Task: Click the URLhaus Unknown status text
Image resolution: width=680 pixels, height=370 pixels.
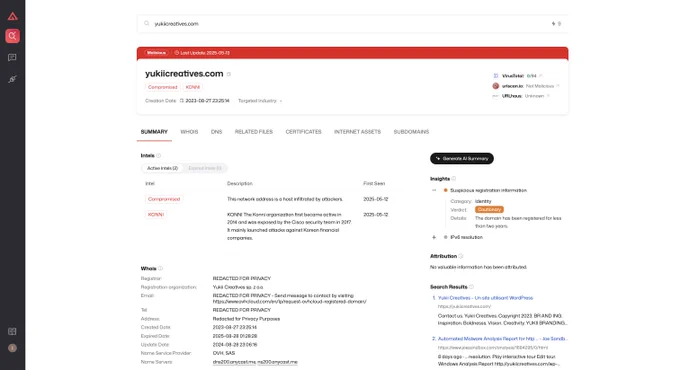Action: (x=534, y=96)
